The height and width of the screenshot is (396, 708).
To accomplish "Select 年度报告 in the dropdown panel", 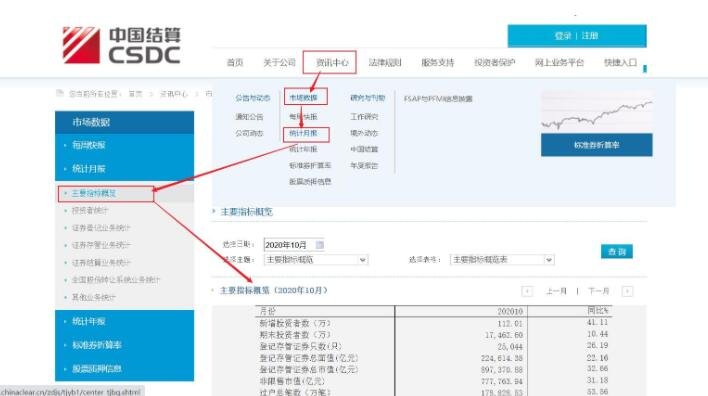I will click(x=364, y=165).
